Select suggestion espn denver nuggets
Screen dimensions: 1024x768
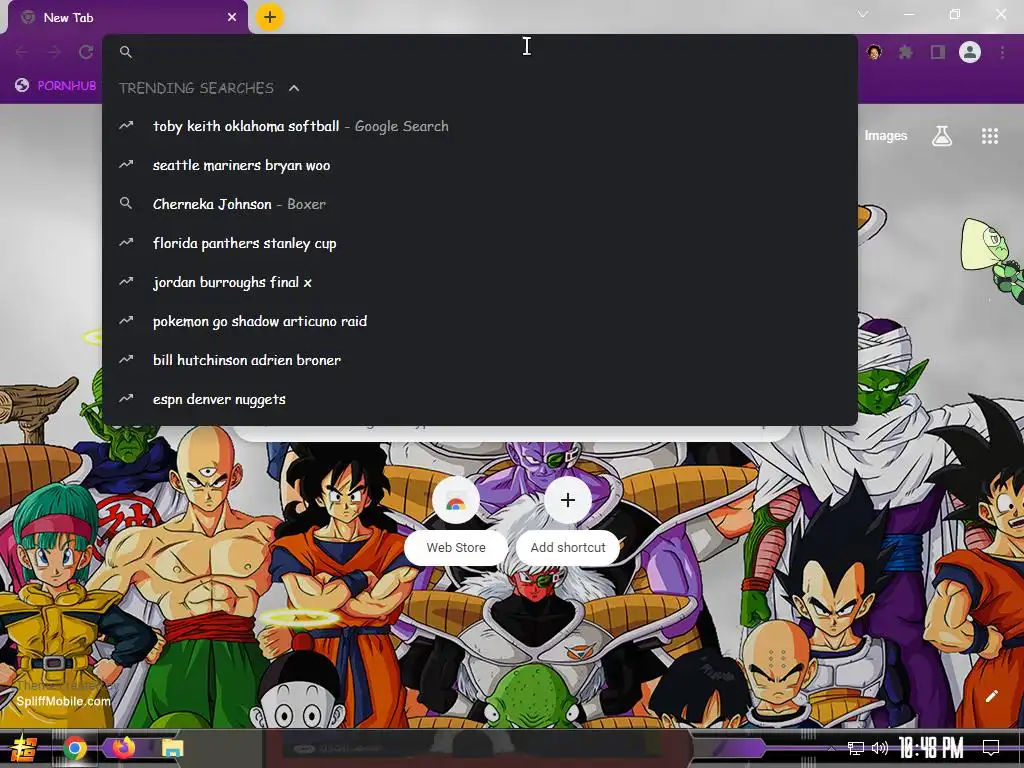point(480,399)
